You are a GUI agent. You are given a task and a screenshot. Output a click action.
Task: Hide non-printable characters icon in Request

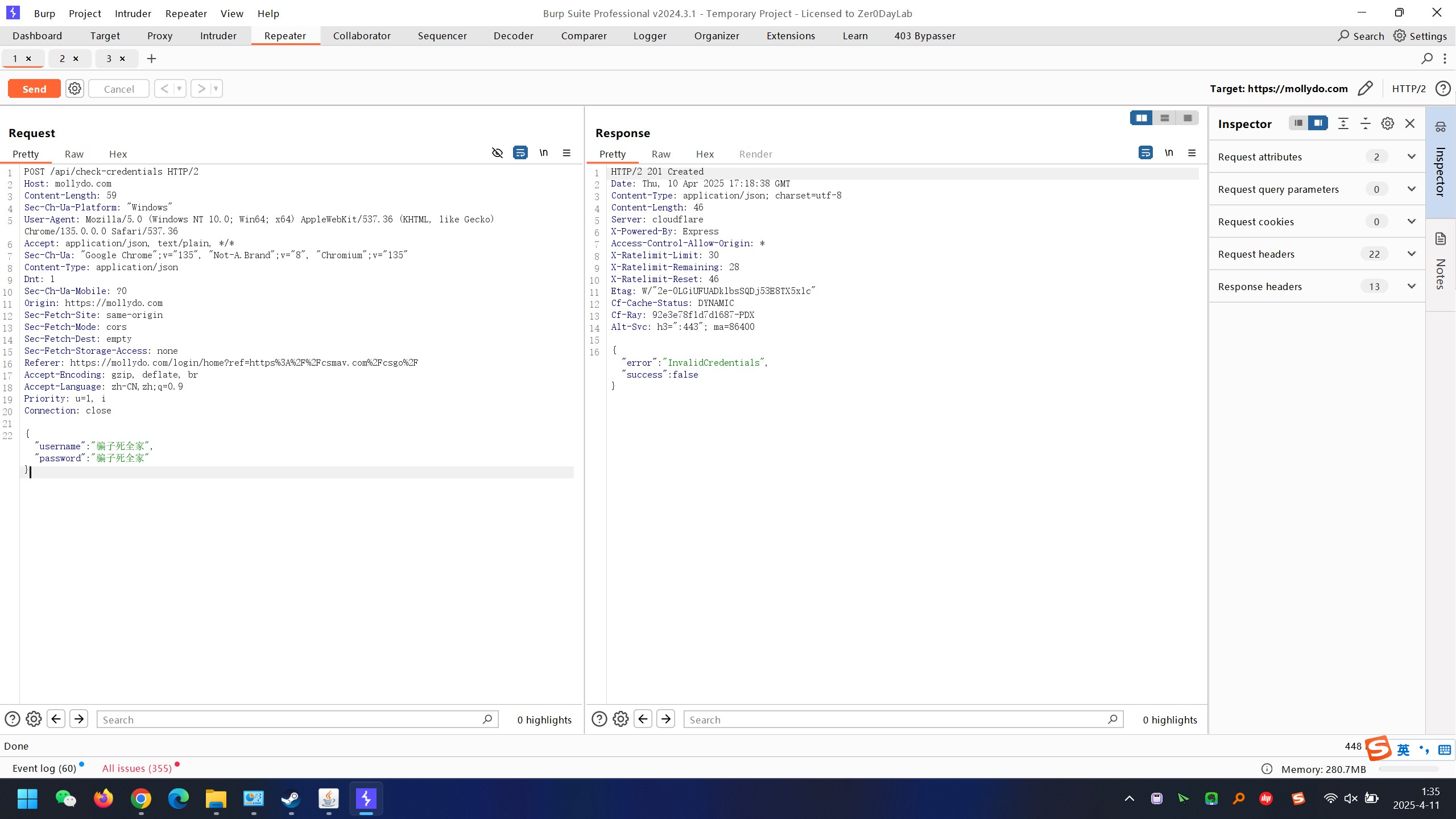pyautogui.click(x=497, y=153)
